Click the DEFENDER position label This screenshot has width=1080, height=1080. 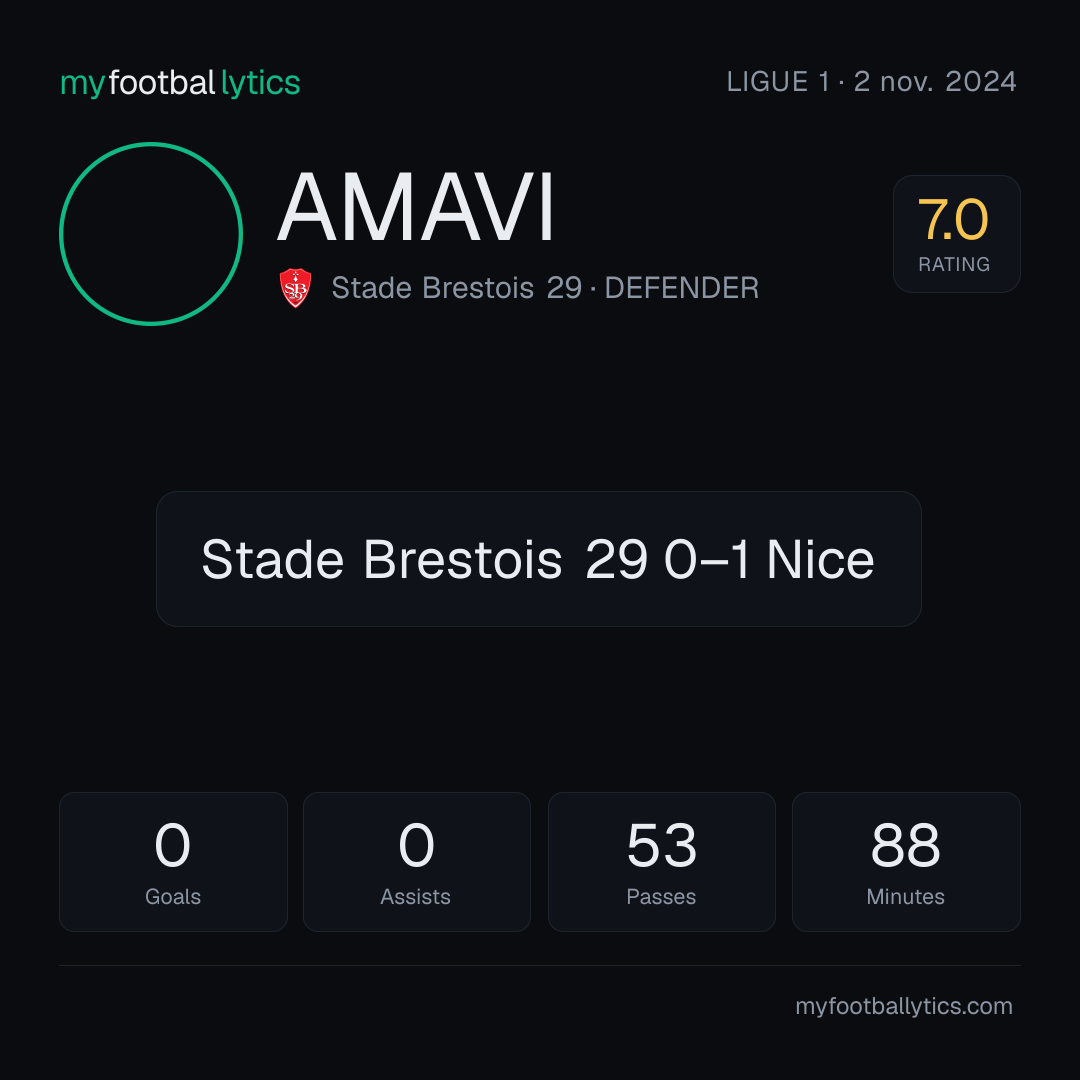[x=681, y=288]
